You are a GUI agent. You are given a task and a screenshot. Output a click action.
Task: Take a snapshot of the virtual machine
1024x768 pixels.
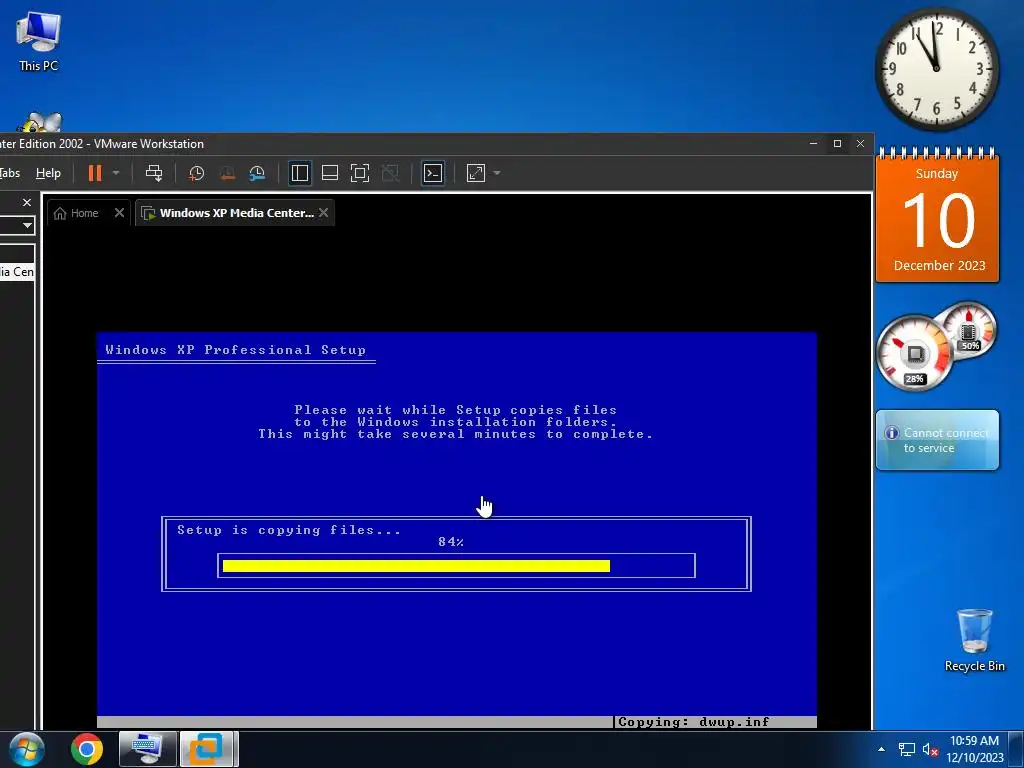point(197,173)
